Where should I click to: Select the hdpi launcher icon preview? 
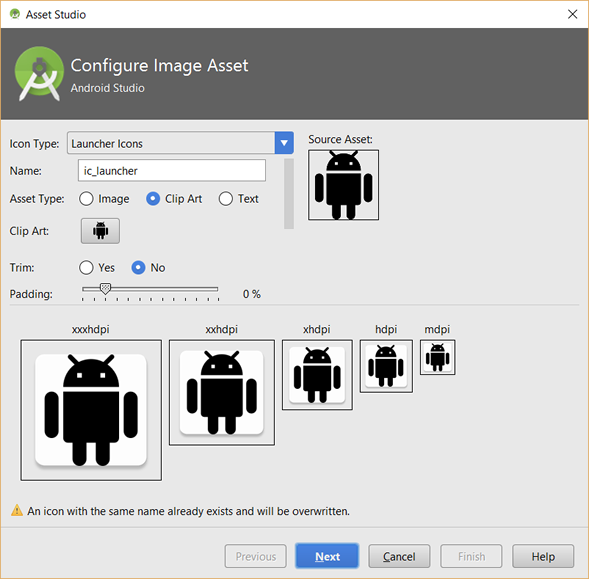coord(386,366)
